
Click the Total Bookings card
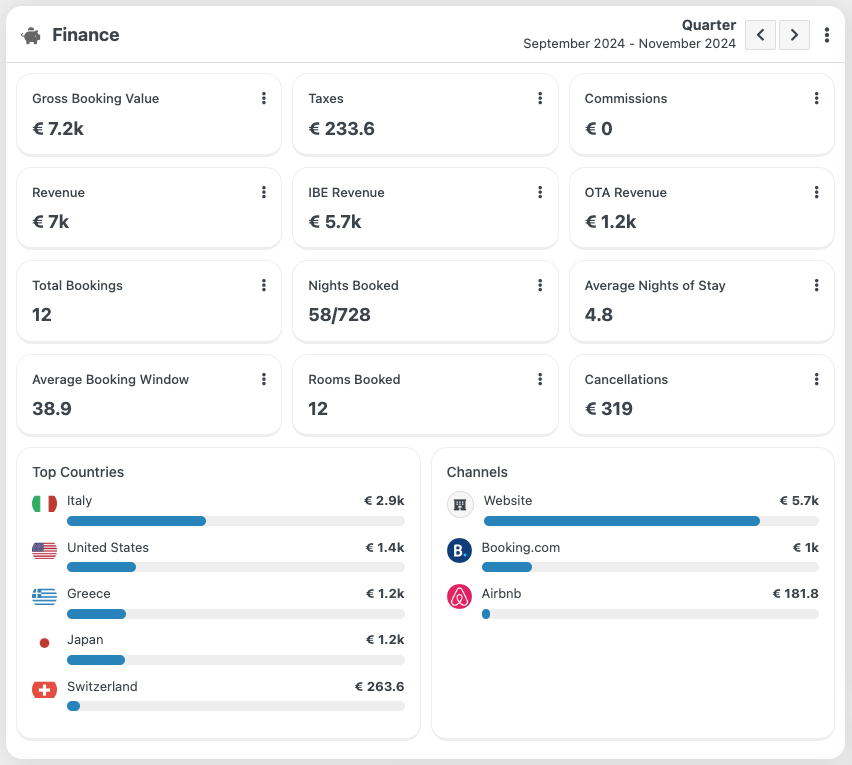(x=149, y=301)
